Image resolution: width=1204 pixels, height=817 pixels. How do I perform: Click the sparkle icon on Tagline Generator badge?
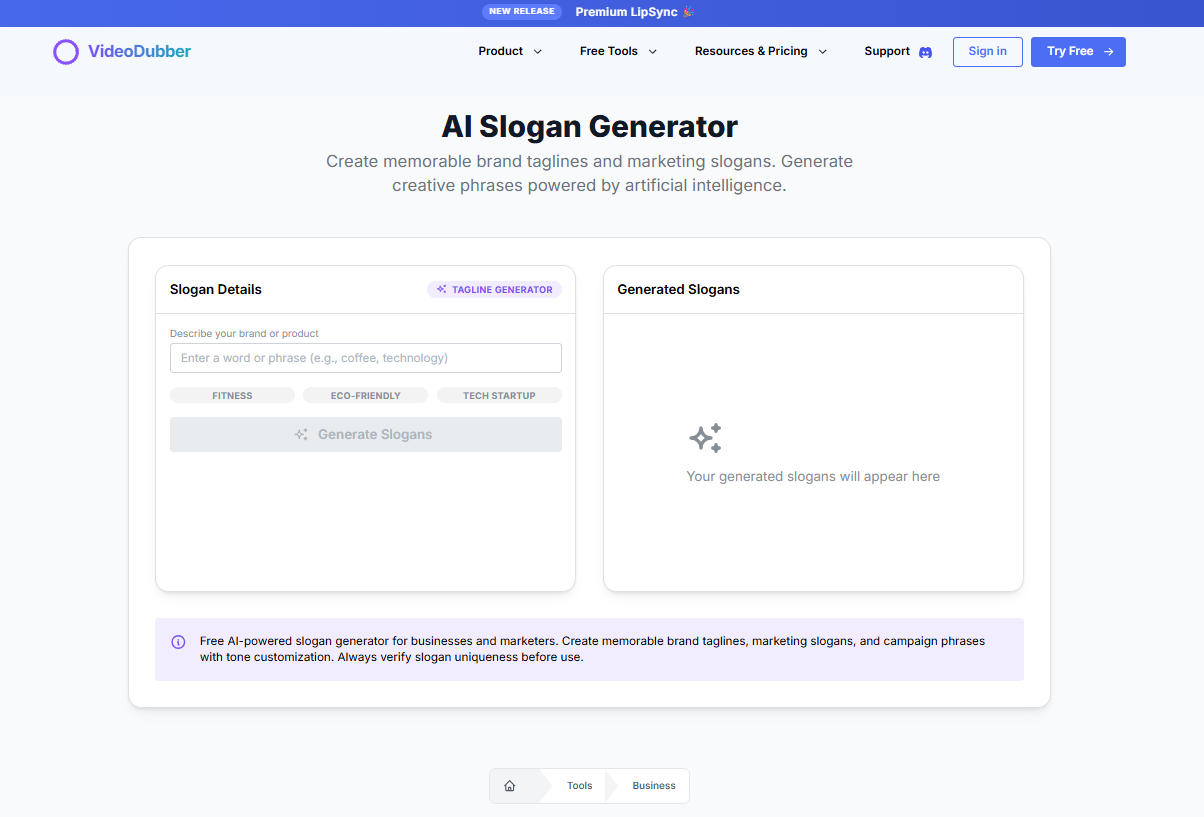pyautogui.click(x=440, y=289)
